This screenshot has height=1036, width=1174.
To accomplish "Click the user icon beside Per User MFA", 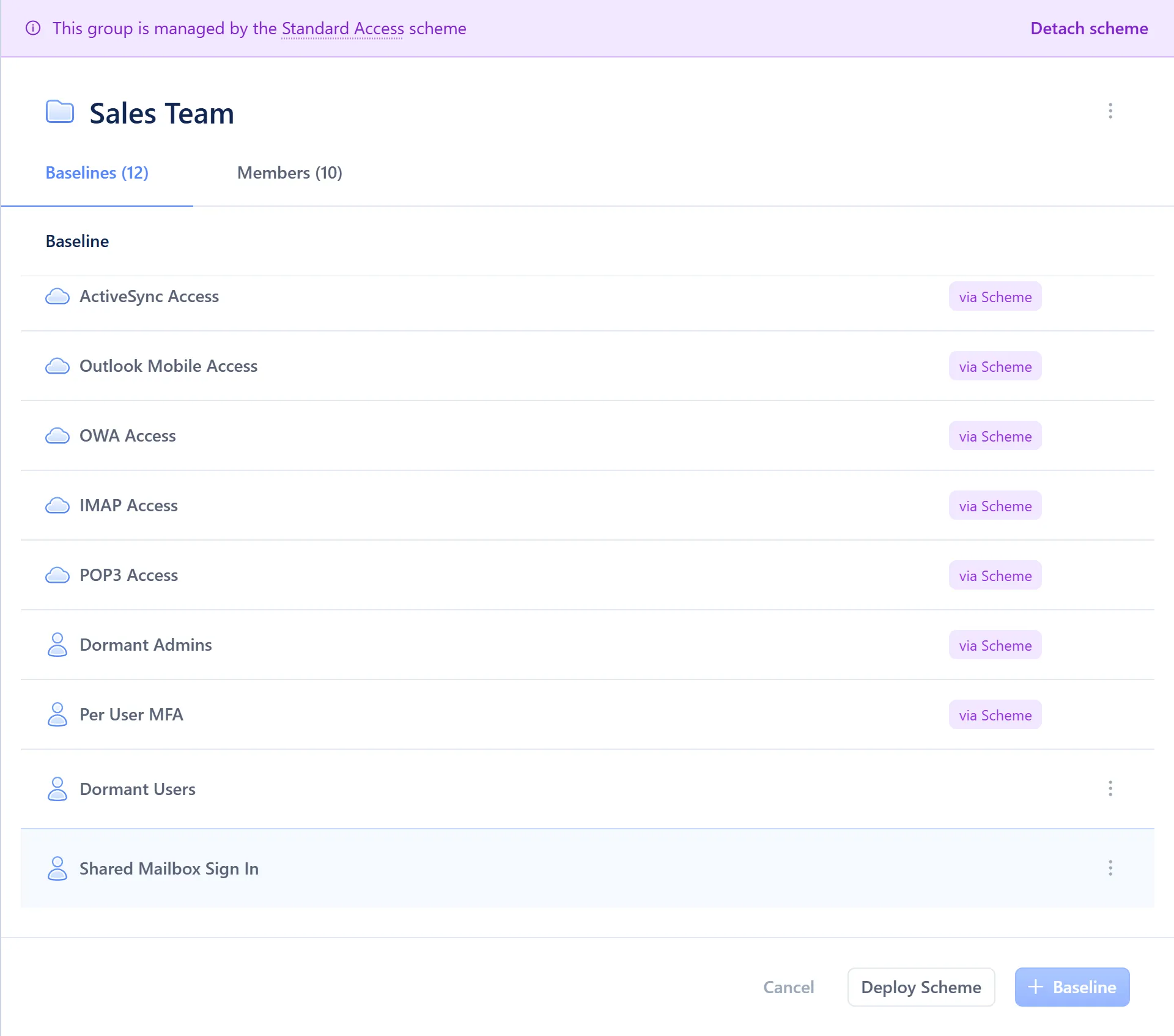I will pyautogui.click(x=57, y=714).
